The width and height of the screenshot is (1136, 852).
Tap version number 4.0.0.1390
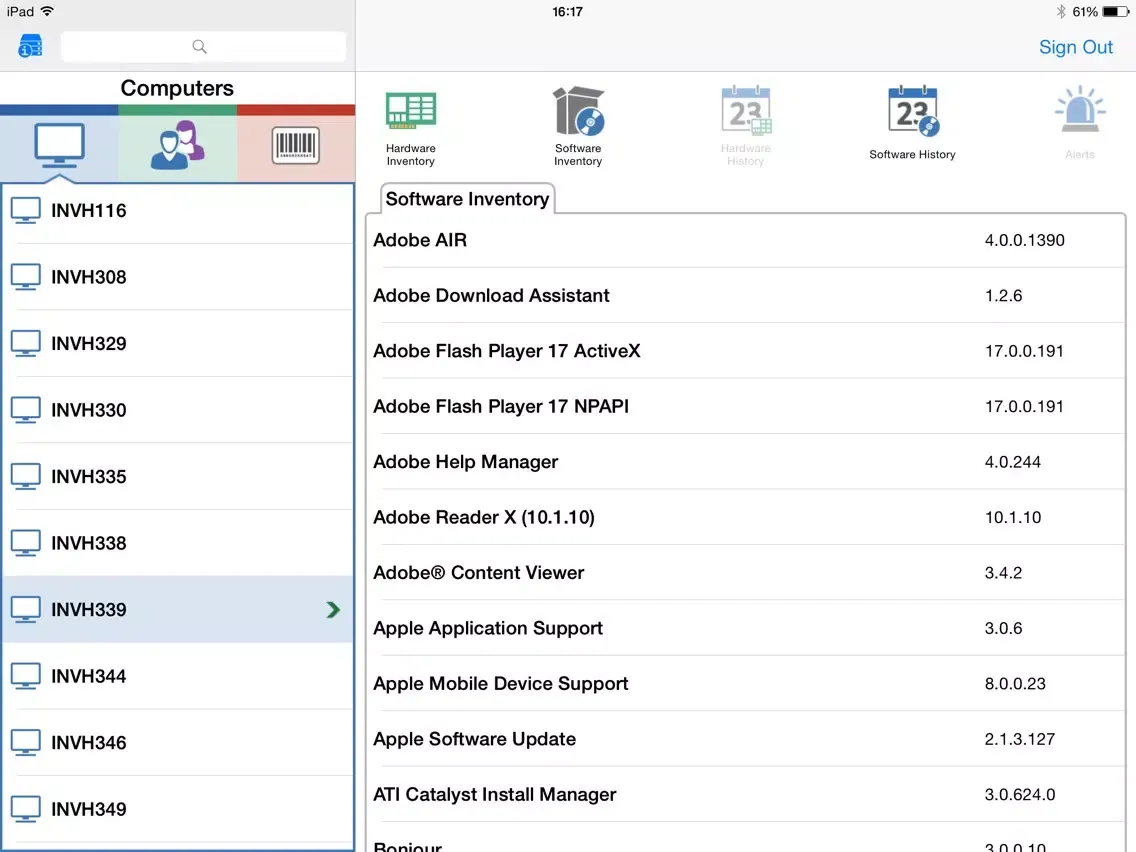point(1024,241)
